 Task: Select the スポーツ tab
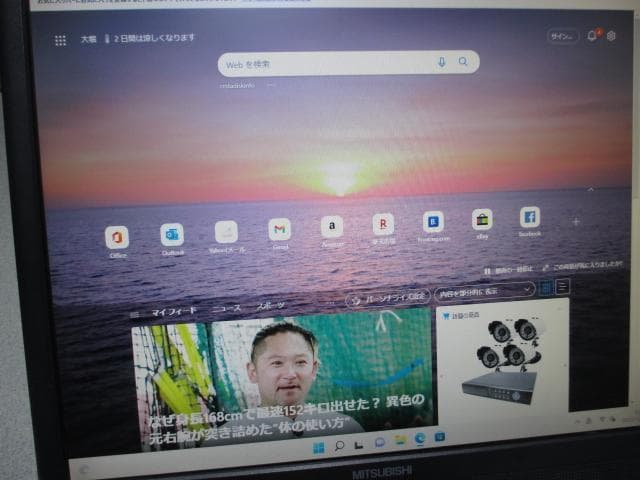click(271, 306)
